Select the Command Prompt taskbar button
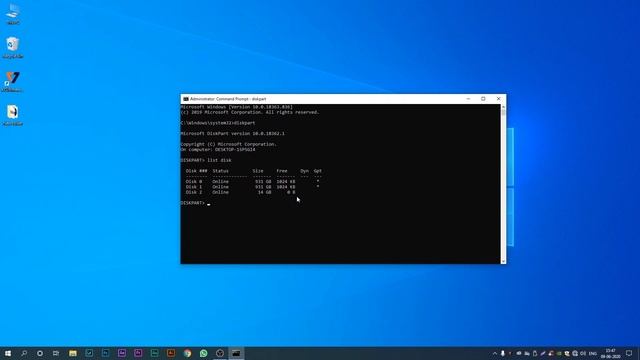Image resolution: width=640 pixels, height=360 pixels. pyautogui.click(x=236, y=353)
